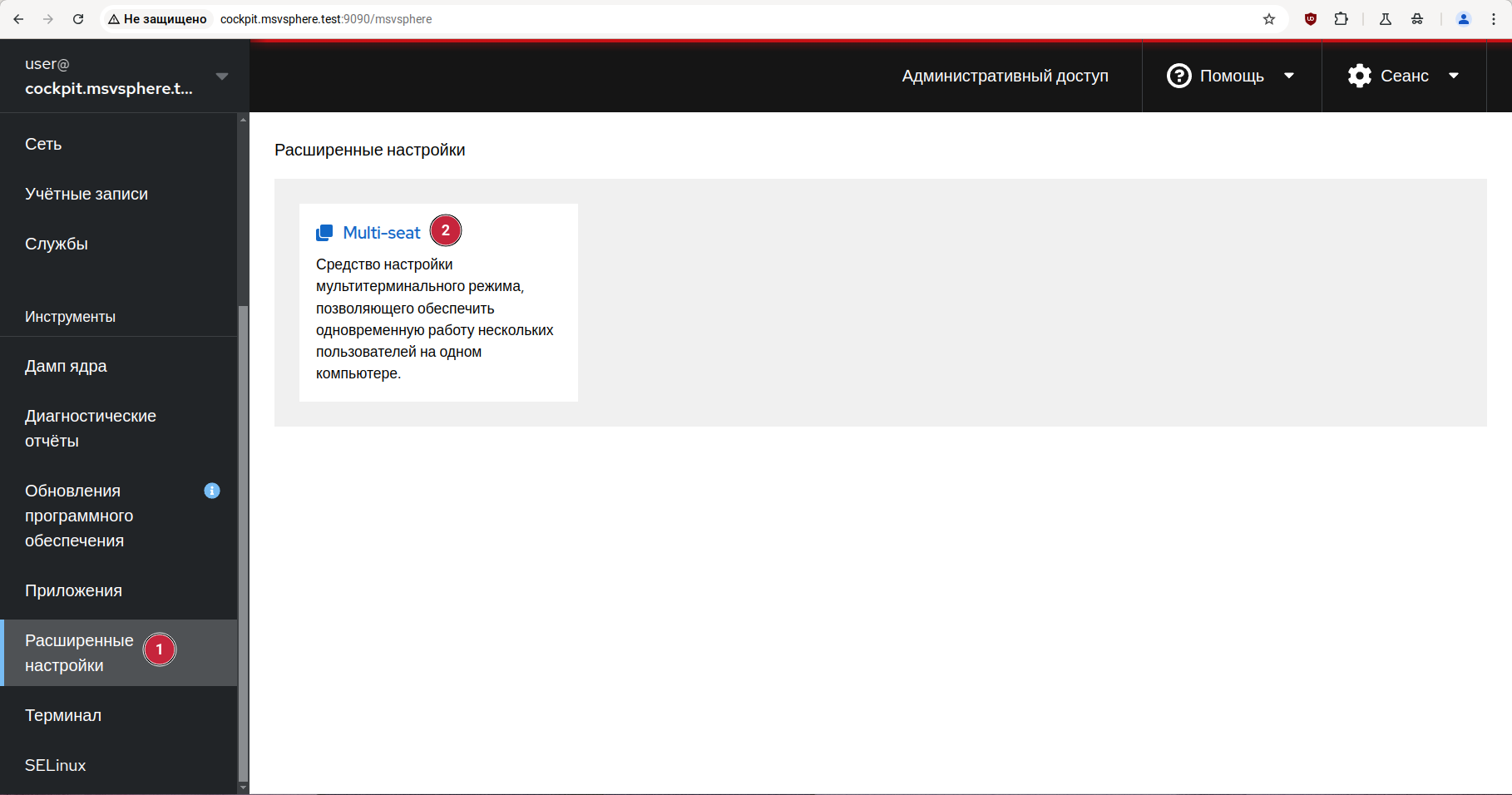This screenshot has height=795, width=1512.
Task: Go to Службы in the sidebar
Action: tap(57, 244)
